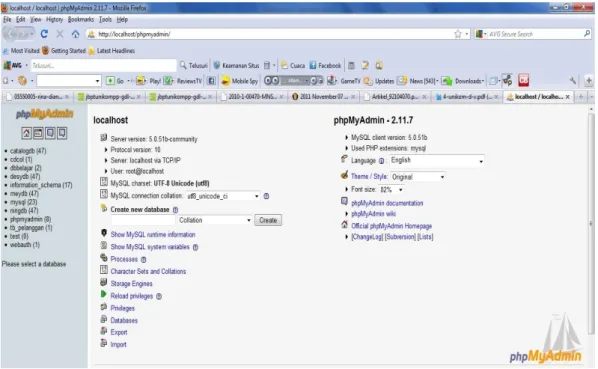The width and height of the screenshot is (598, 369).
Task: Open the SQL query window icon in sidebar
Action: 38,133
